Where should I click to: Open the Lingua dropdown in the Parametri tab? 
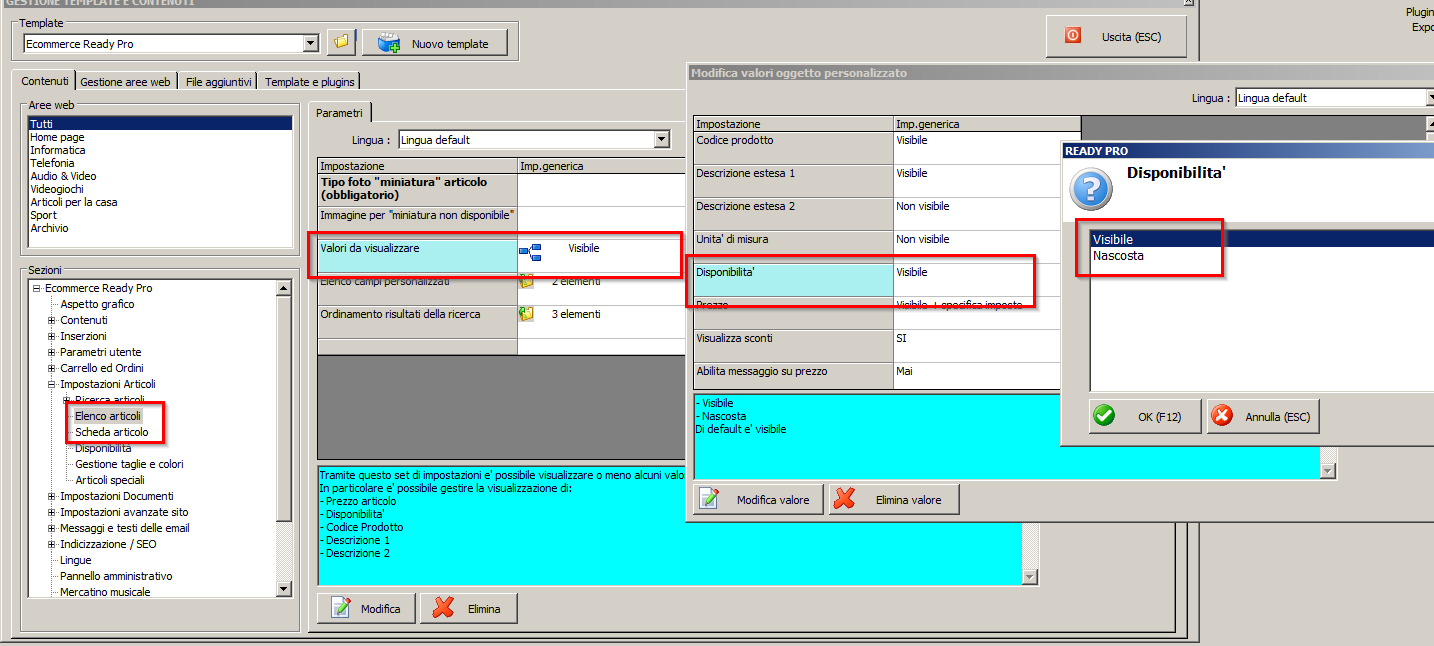[661, 139]
